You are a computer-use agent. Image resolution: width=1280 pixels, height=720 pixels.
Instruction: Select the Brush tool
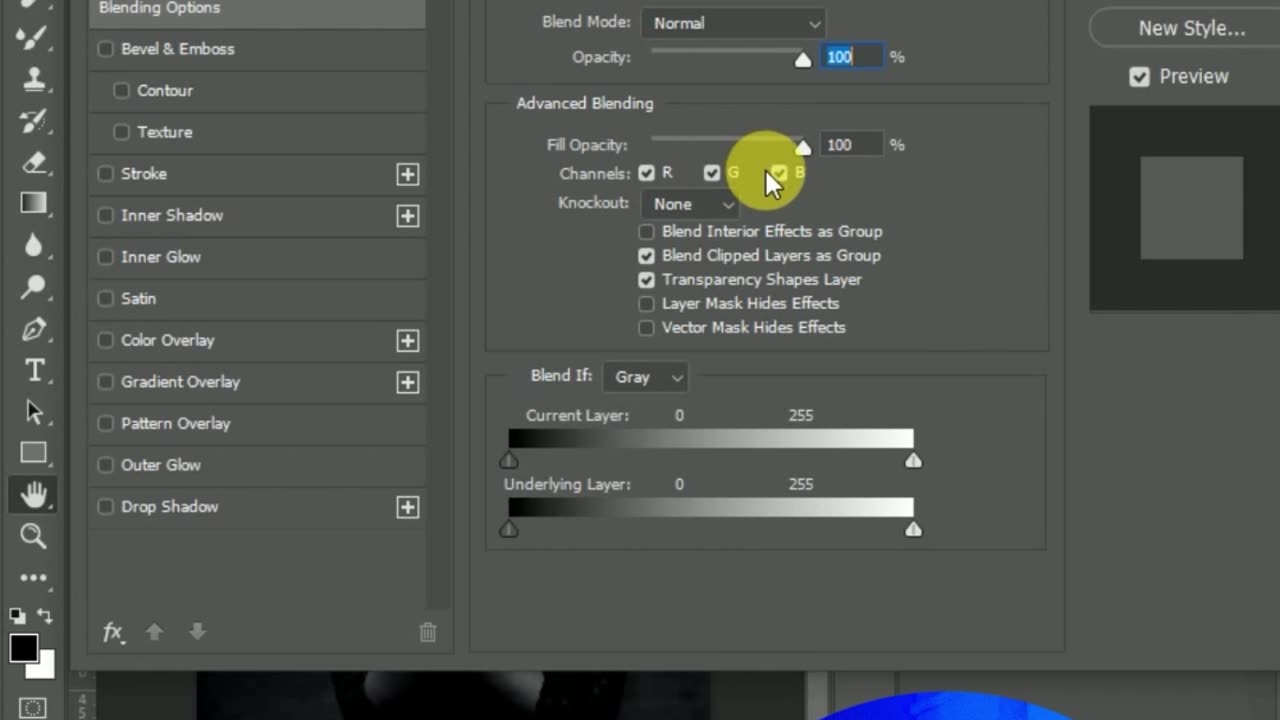point(33,38)
